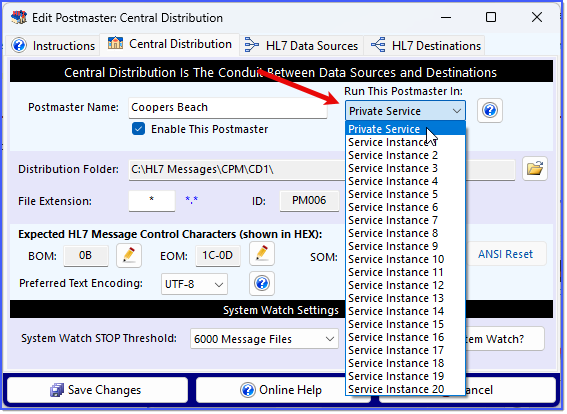Click the BOM value field 0B
567x414 pixels.
point(86,256)
